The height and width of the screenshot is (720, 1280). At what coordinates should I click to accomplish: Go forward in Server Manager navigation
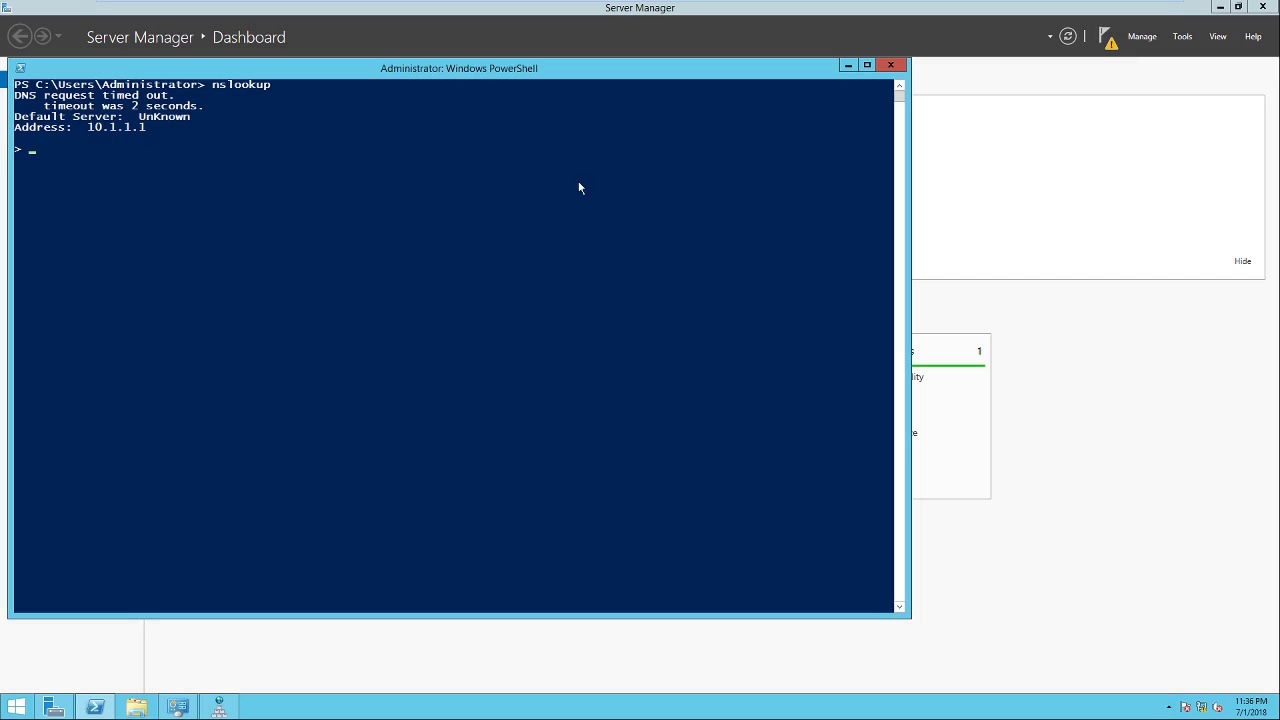coord(42,37)
